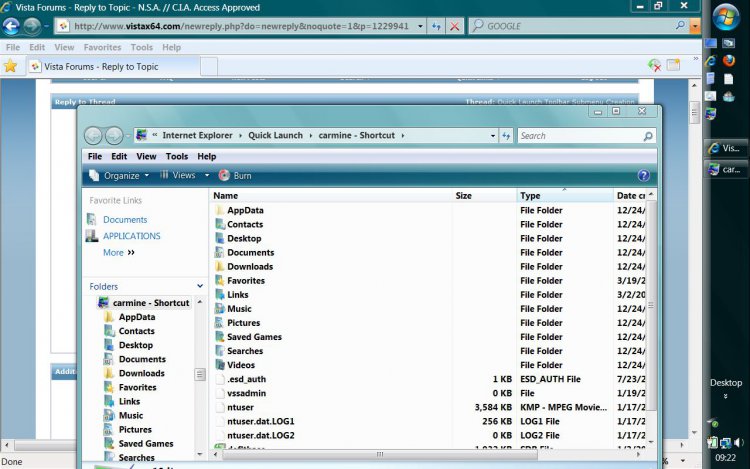
Task: Select Music folder in file list
Action: tap(239, 309)
